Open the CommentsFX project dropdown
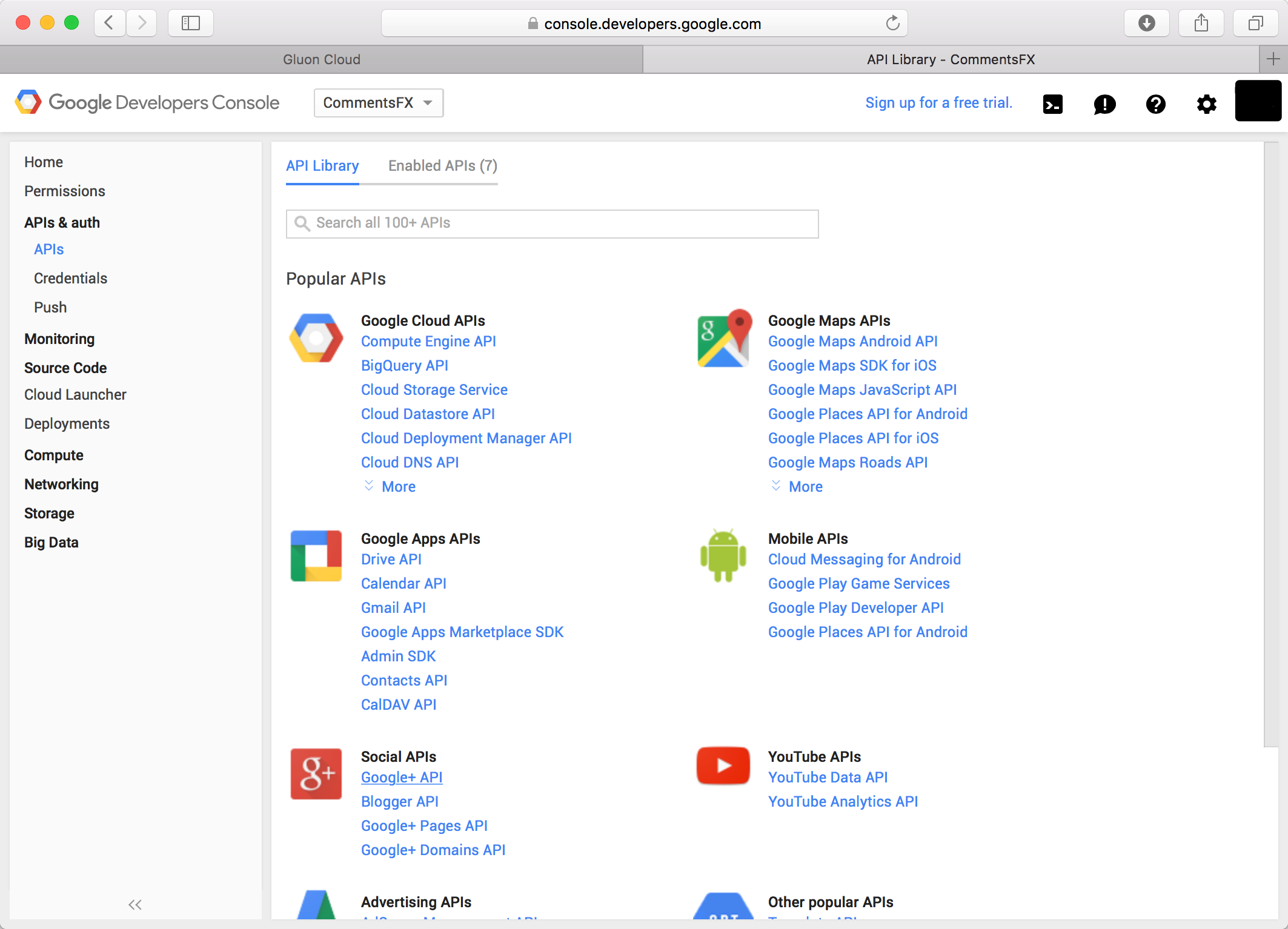This screenshot has width=1288, height=929. (x=379, y=102)
